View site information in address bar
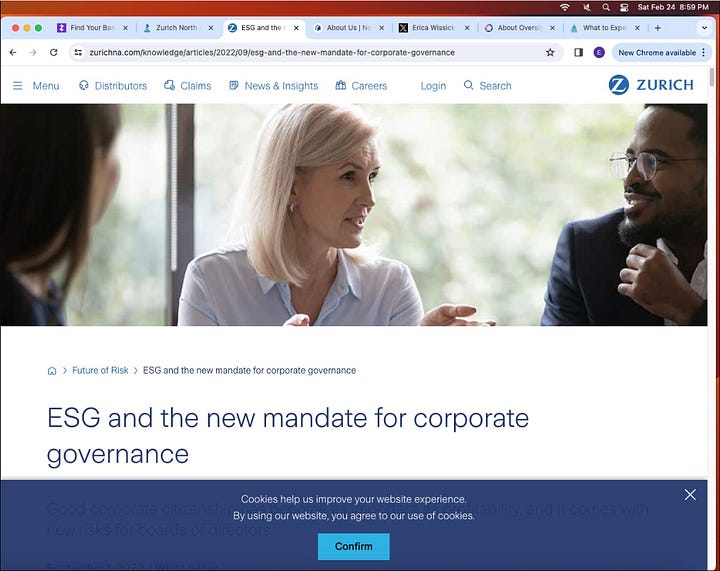720x571 pixels. pyautogui.click(x=79, y=52)
